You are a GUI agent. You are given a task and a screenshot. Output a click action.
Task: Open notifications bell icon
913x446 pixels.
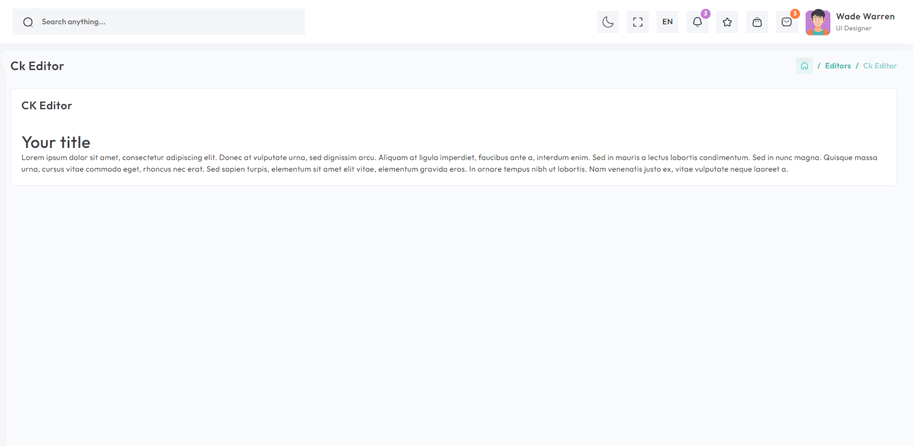coord(697,22)
